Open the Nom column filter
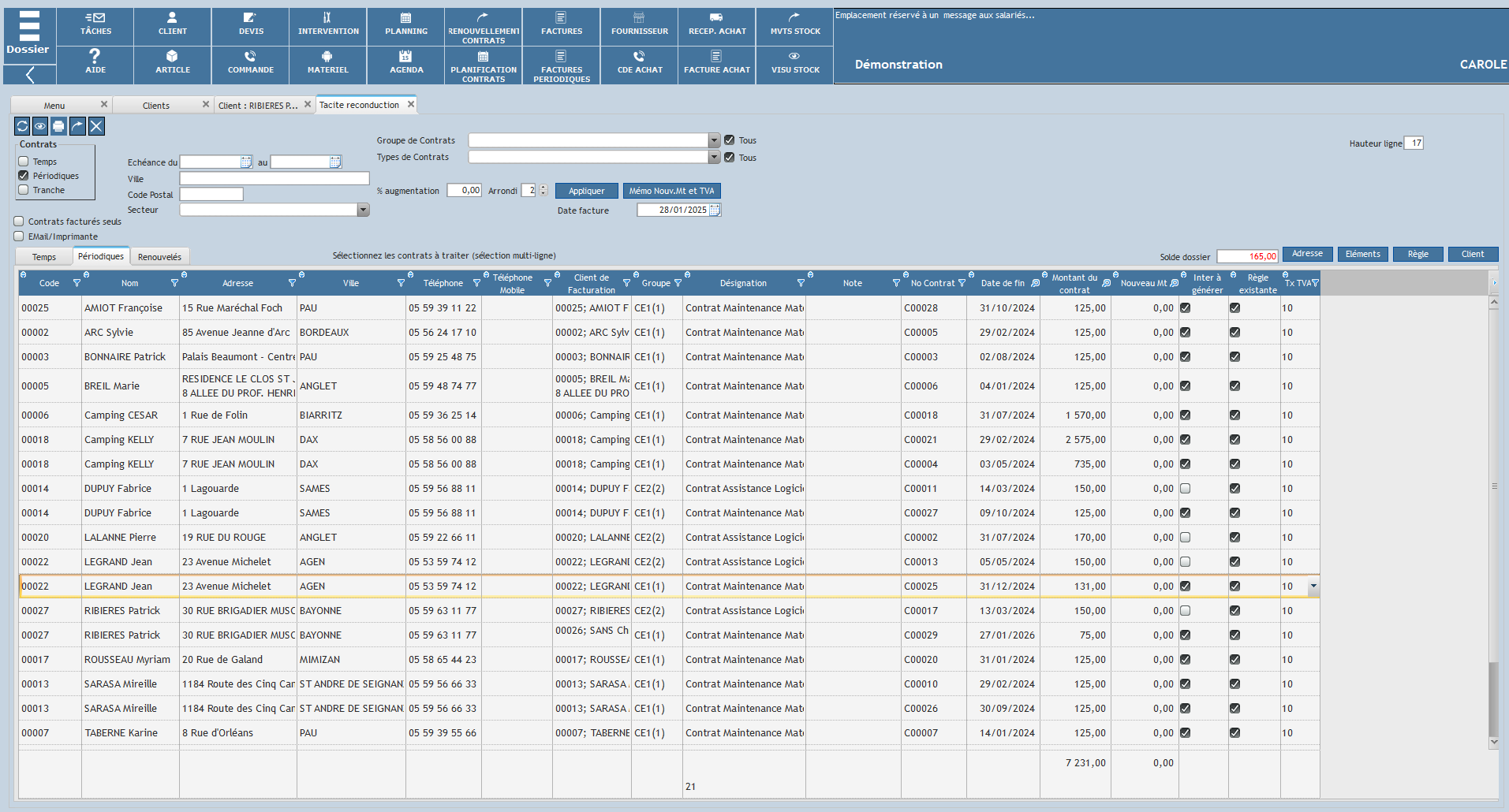The height and width of the screenshot is (812, 1509). (x=174, y=283)
